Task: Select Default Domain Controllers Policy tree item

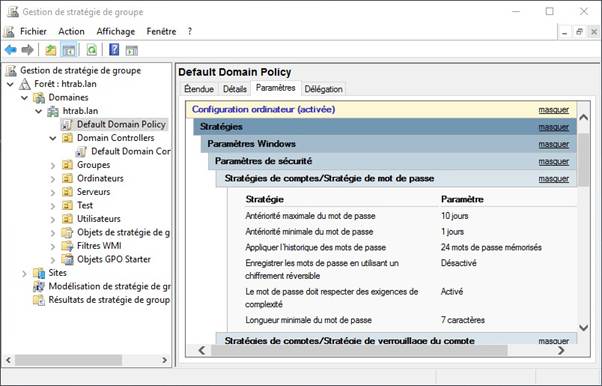Action: point(124,152)
